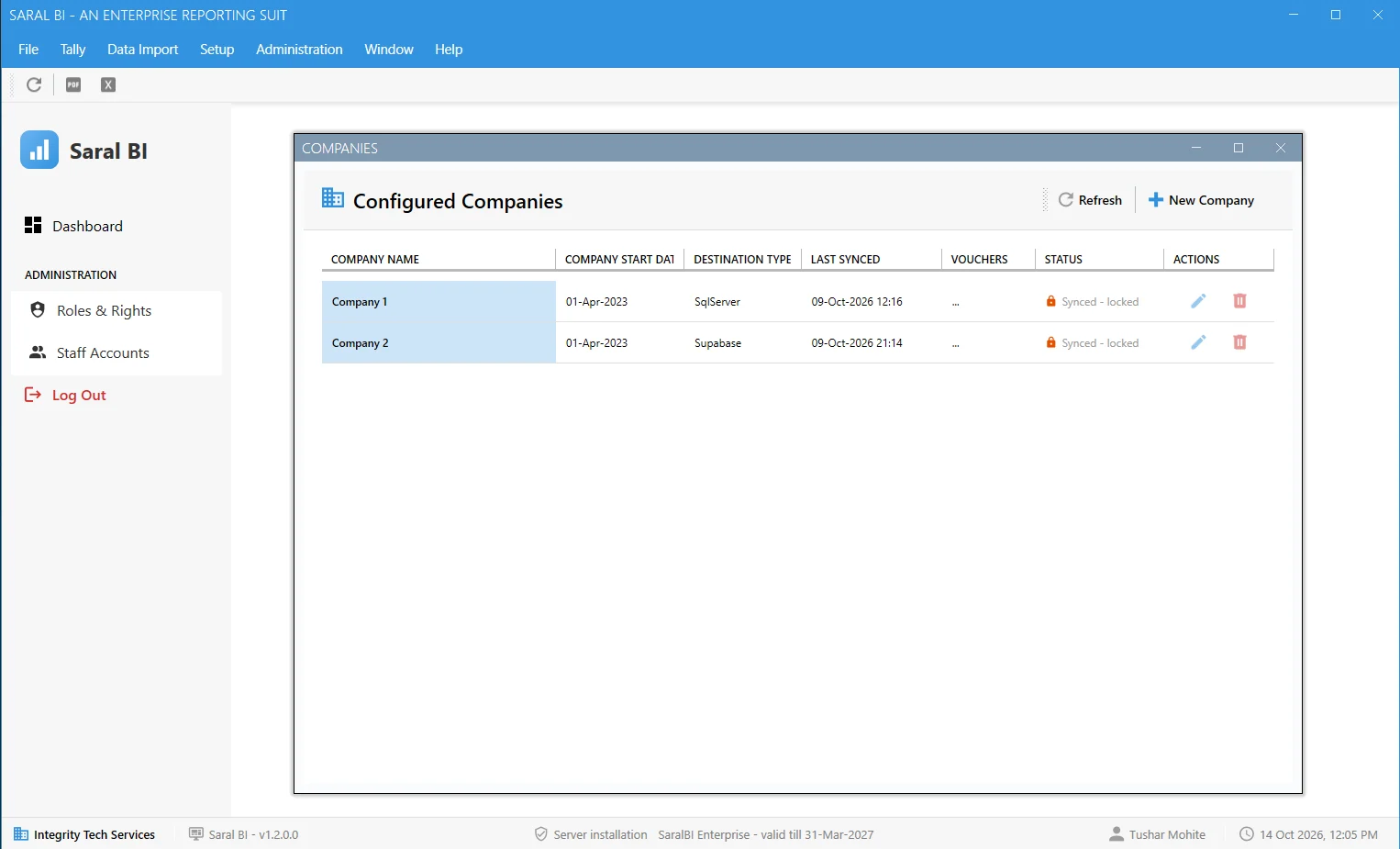Maximize the Companies child window

[1239, 148]
